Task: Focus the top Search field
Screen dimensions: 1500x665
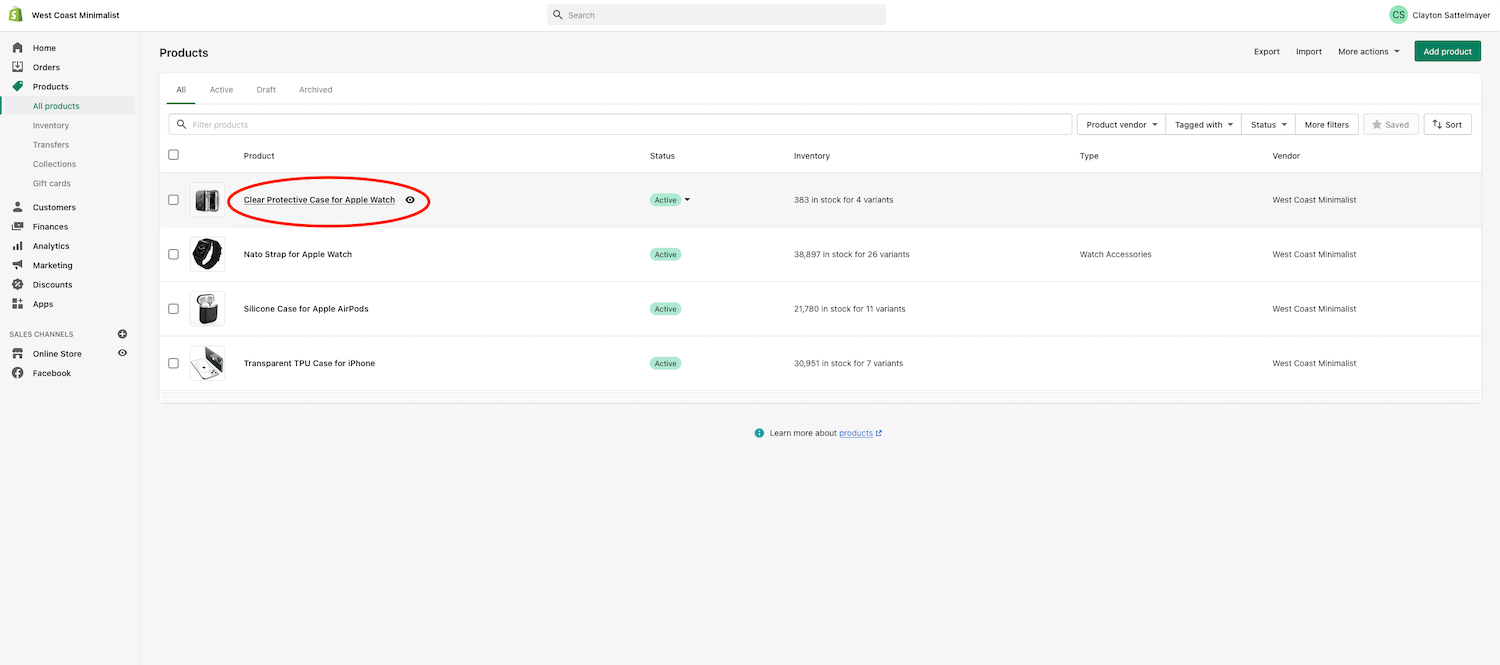Action: 716,15
